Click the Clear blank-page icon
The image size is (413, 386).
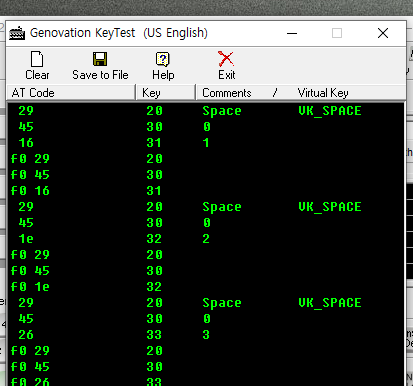pos(37,59)
